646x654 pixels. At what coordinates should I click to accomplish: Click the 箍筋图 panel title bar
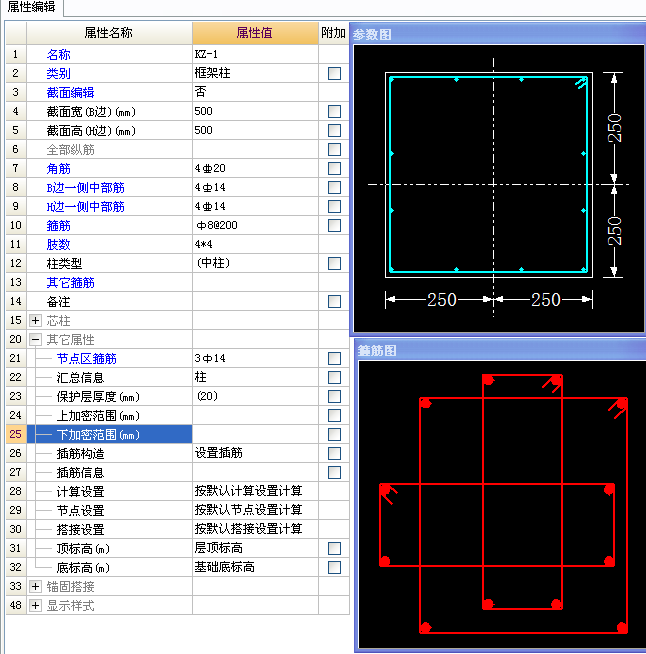click(x=500, y=350)
